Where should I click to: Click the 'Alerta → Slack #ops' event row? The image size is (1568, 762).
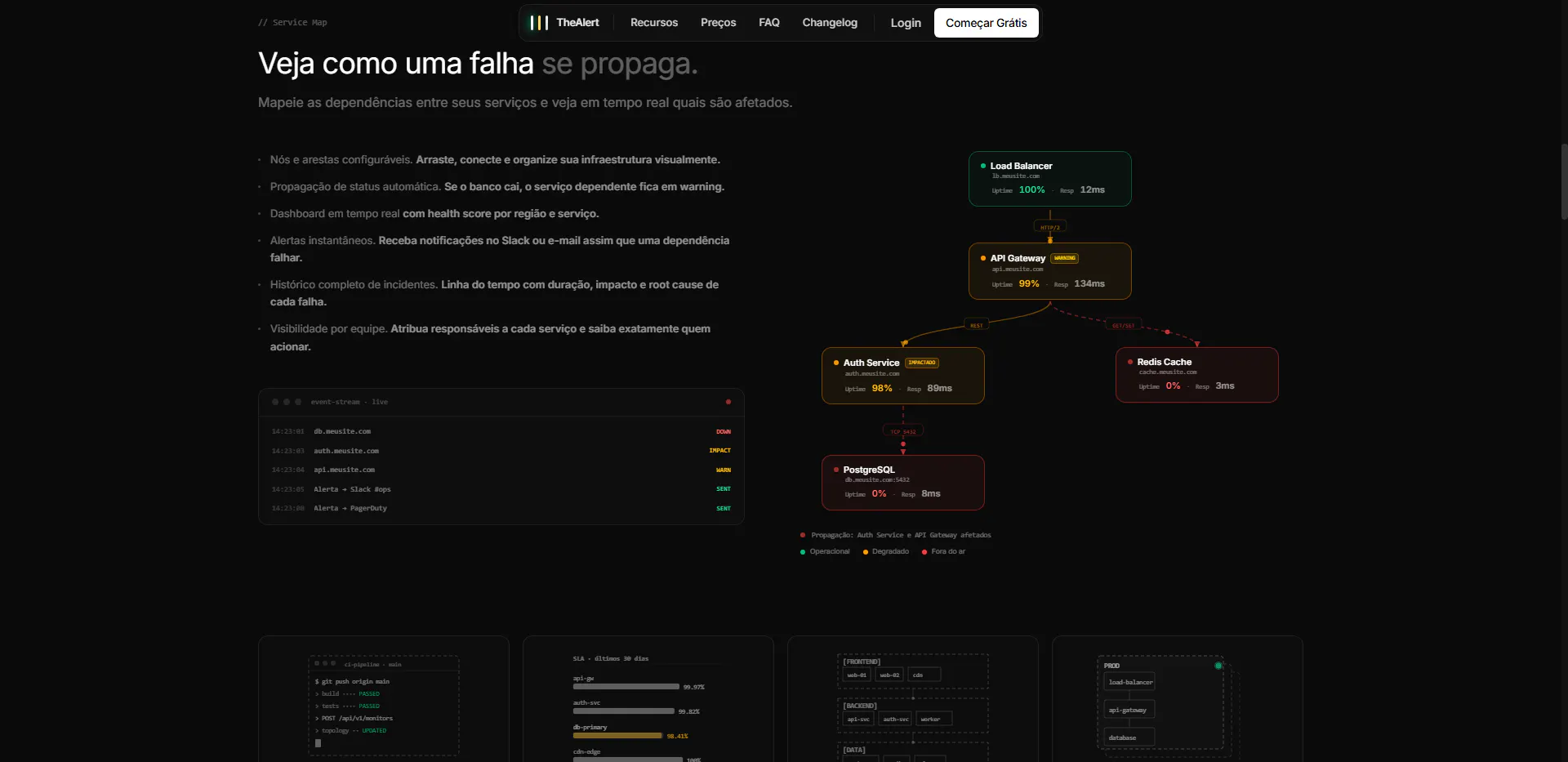[x=501, y=489]
